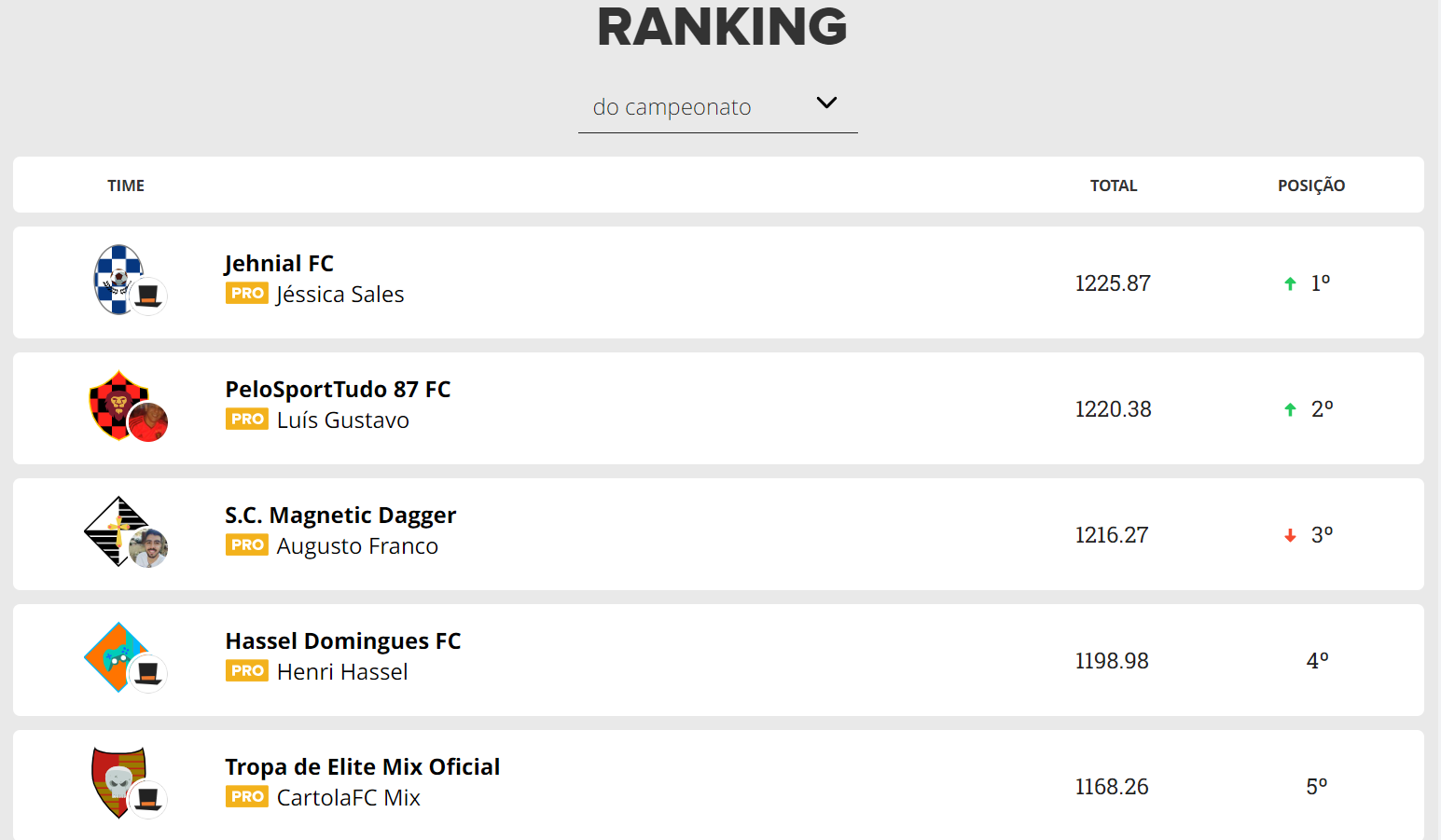
Task: Sort by the TOTAL column header
Action: (1114, 186)
